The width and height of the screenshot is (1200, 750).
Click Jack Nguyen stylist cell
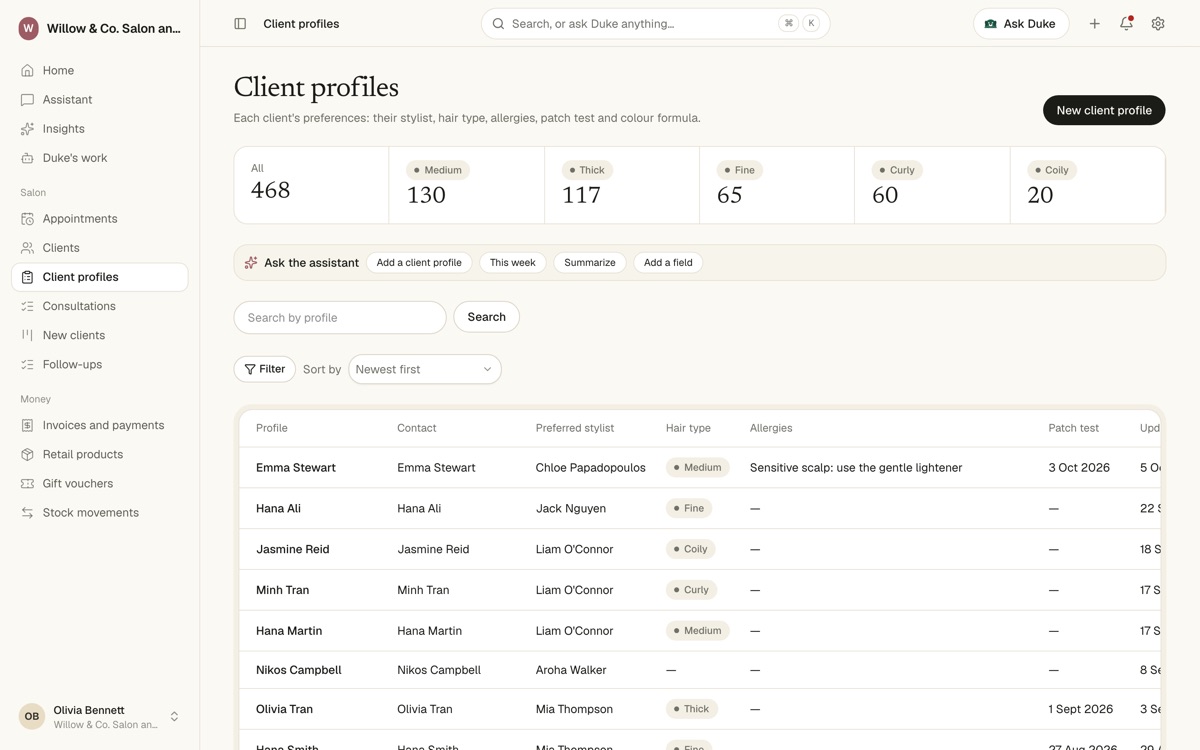[571, 509]
